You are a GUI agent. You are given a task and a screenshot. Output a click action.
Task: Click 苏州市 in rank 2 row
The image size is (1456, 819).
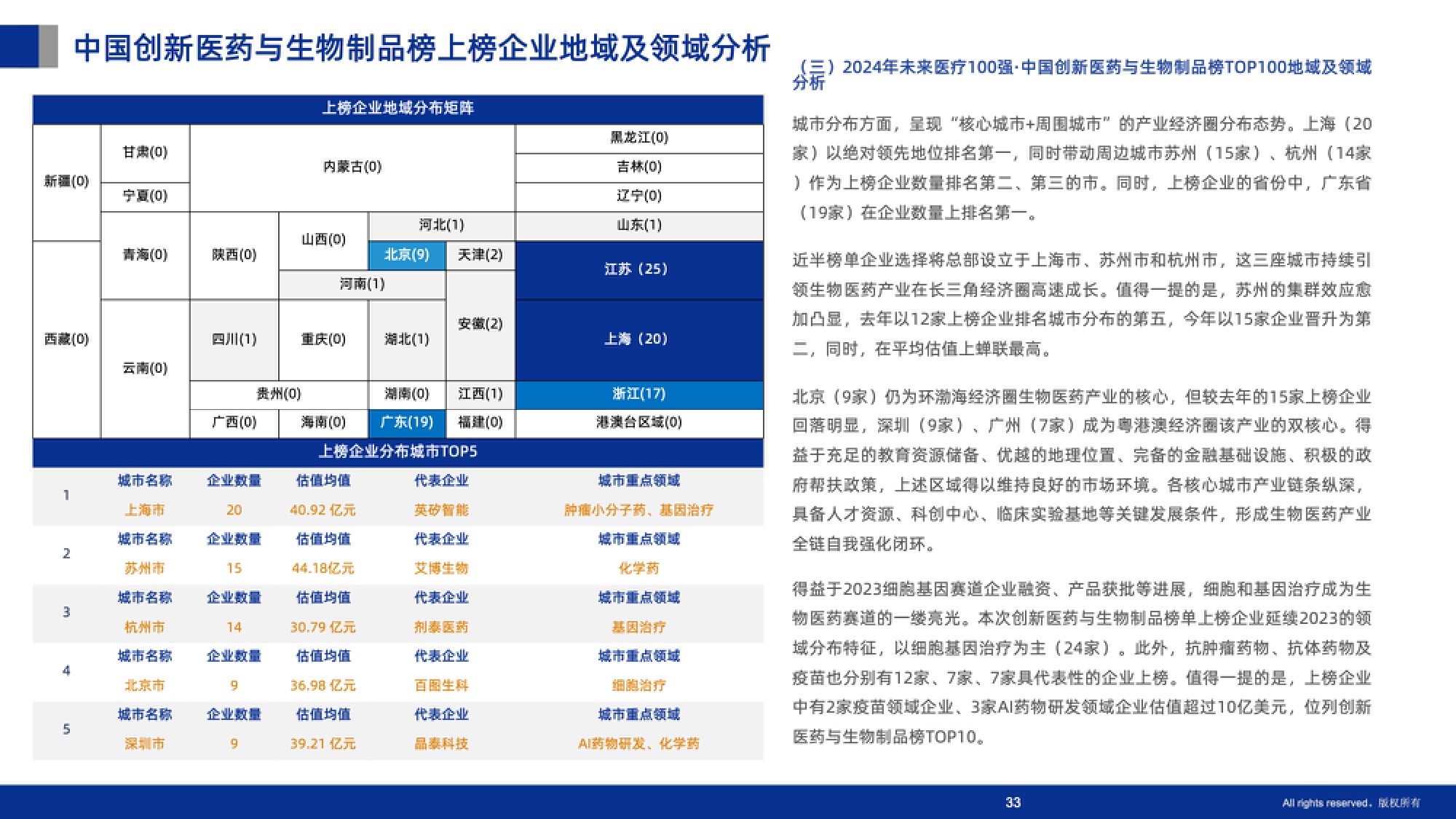144,569
